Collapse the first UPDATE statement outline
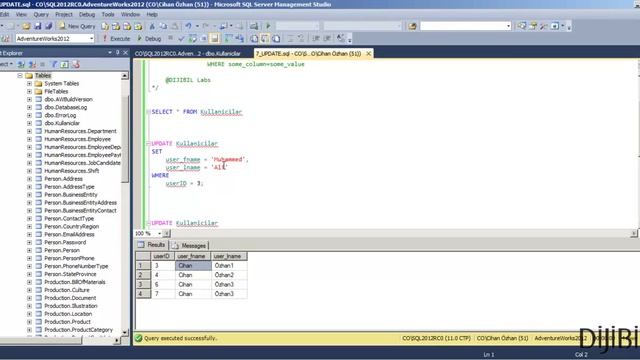This screenshot has height=360, width=640. (149, 144)
